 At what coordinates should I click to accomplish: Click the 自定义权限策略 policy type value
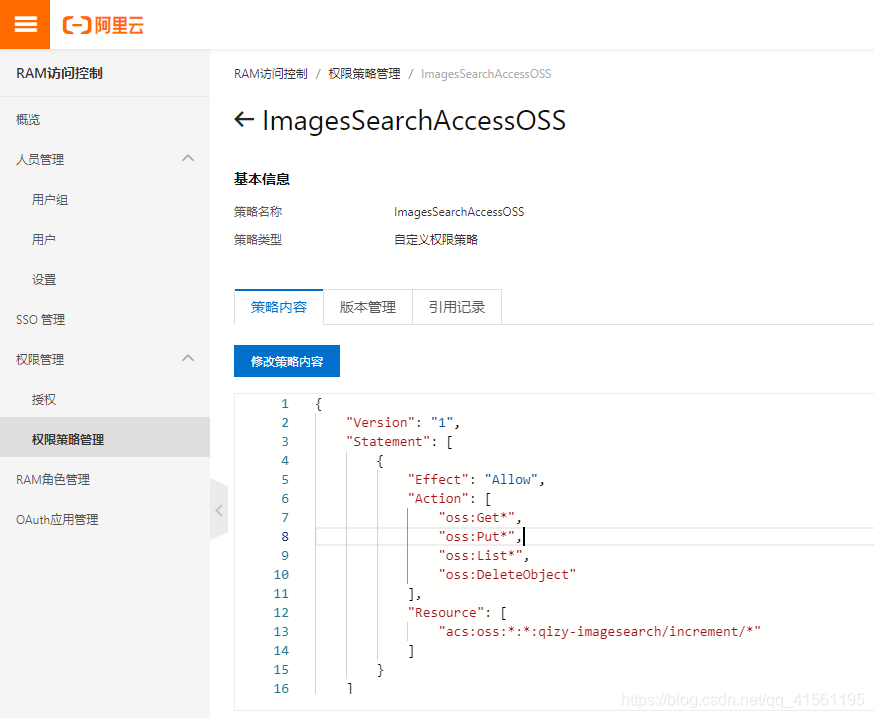click(x=436, y=240)
